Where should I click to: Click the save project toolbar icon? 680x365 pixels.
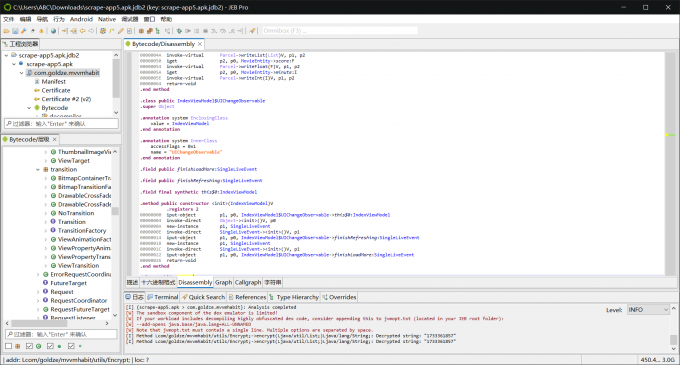click(x=15, y=31)
